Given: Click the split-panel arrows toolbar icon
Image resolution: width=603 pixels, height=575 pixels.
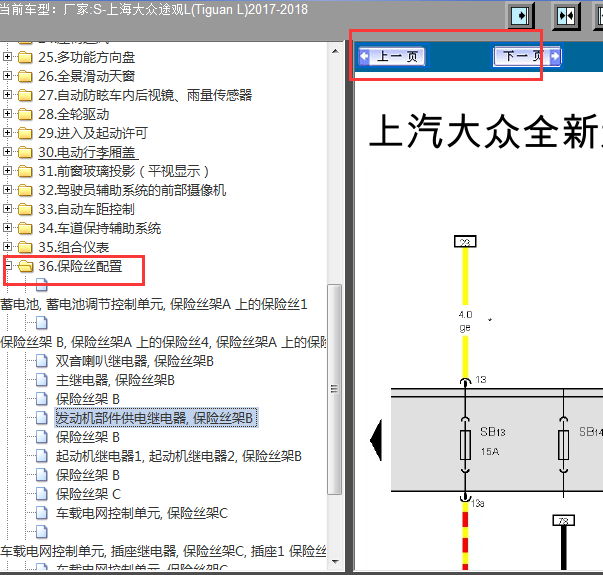Looking at the screenshot, I should tap(566, 16).
